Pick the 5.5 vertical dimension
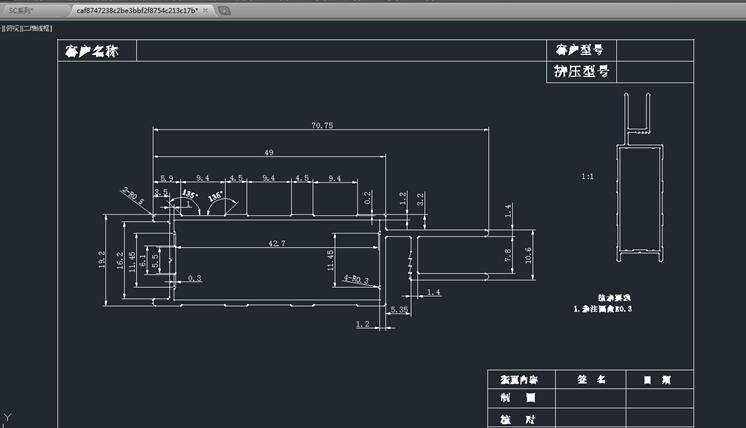The width and height of the screenshot is (746, 428). (155, 260)
